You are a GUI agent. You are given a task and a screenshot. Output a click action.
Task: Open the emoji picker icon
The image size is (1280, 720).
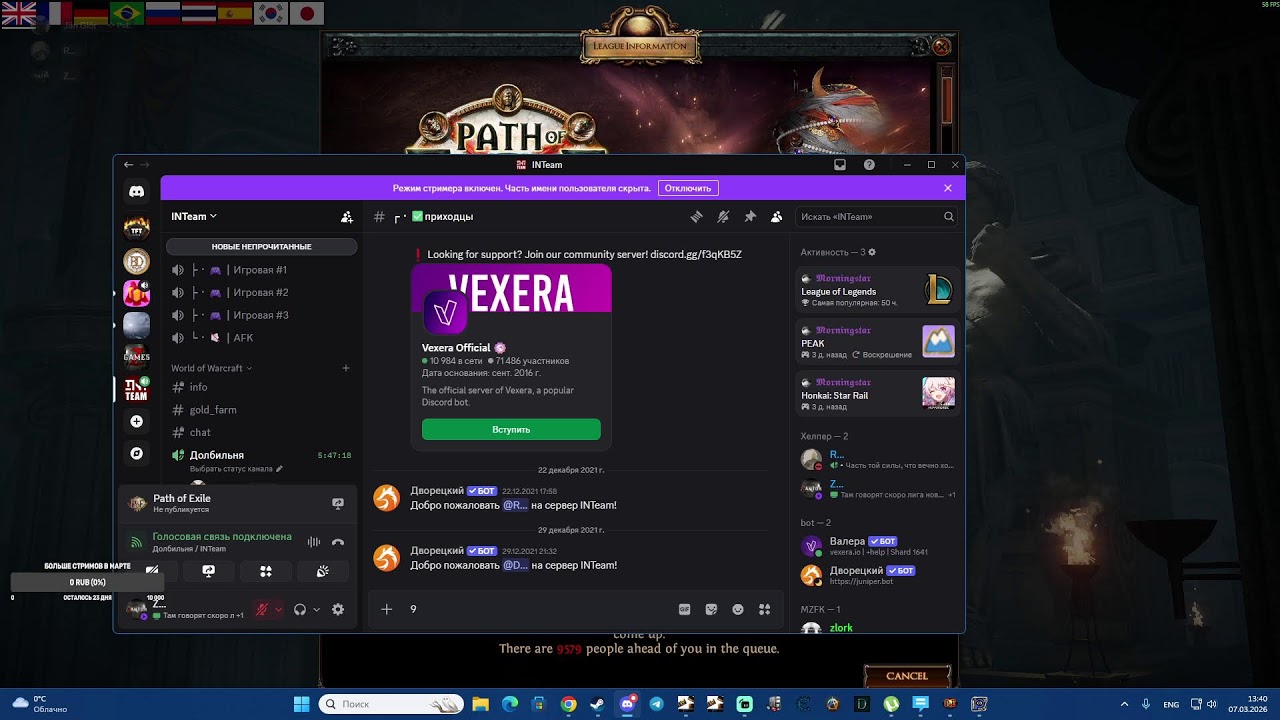(738, 609)
